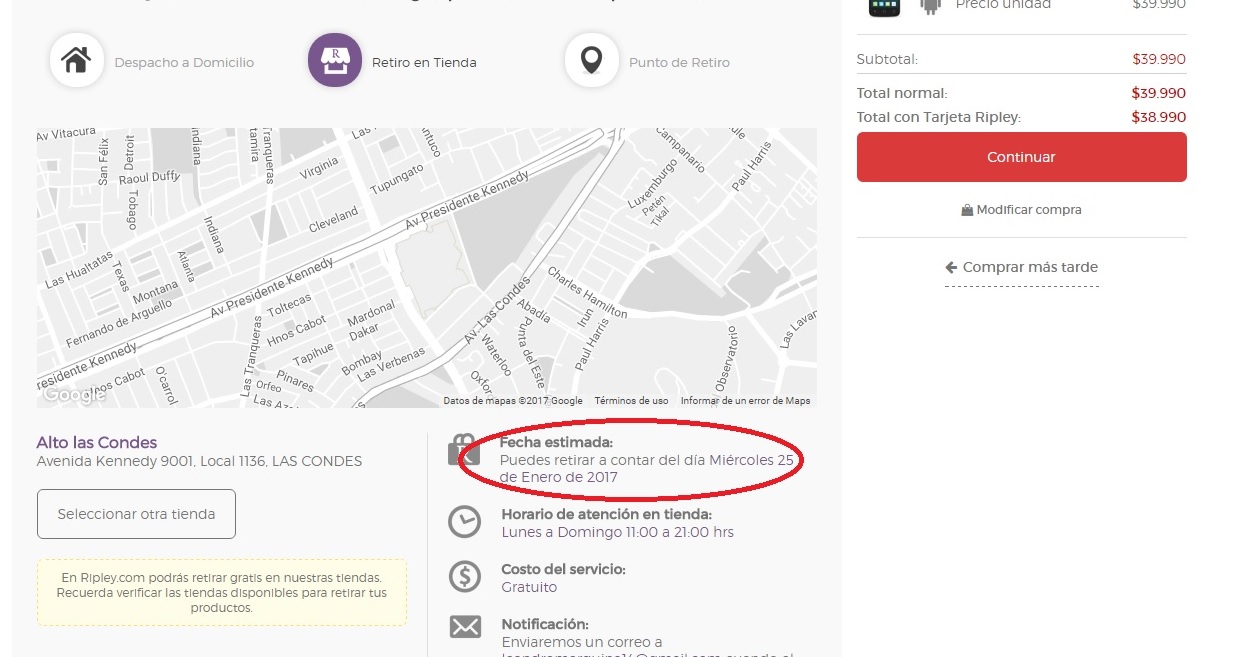Image resolution: width=1253 pixels, height=657 pixels.
Task: Click the product thumbnail in order summary
Action: tap(884, 6)
